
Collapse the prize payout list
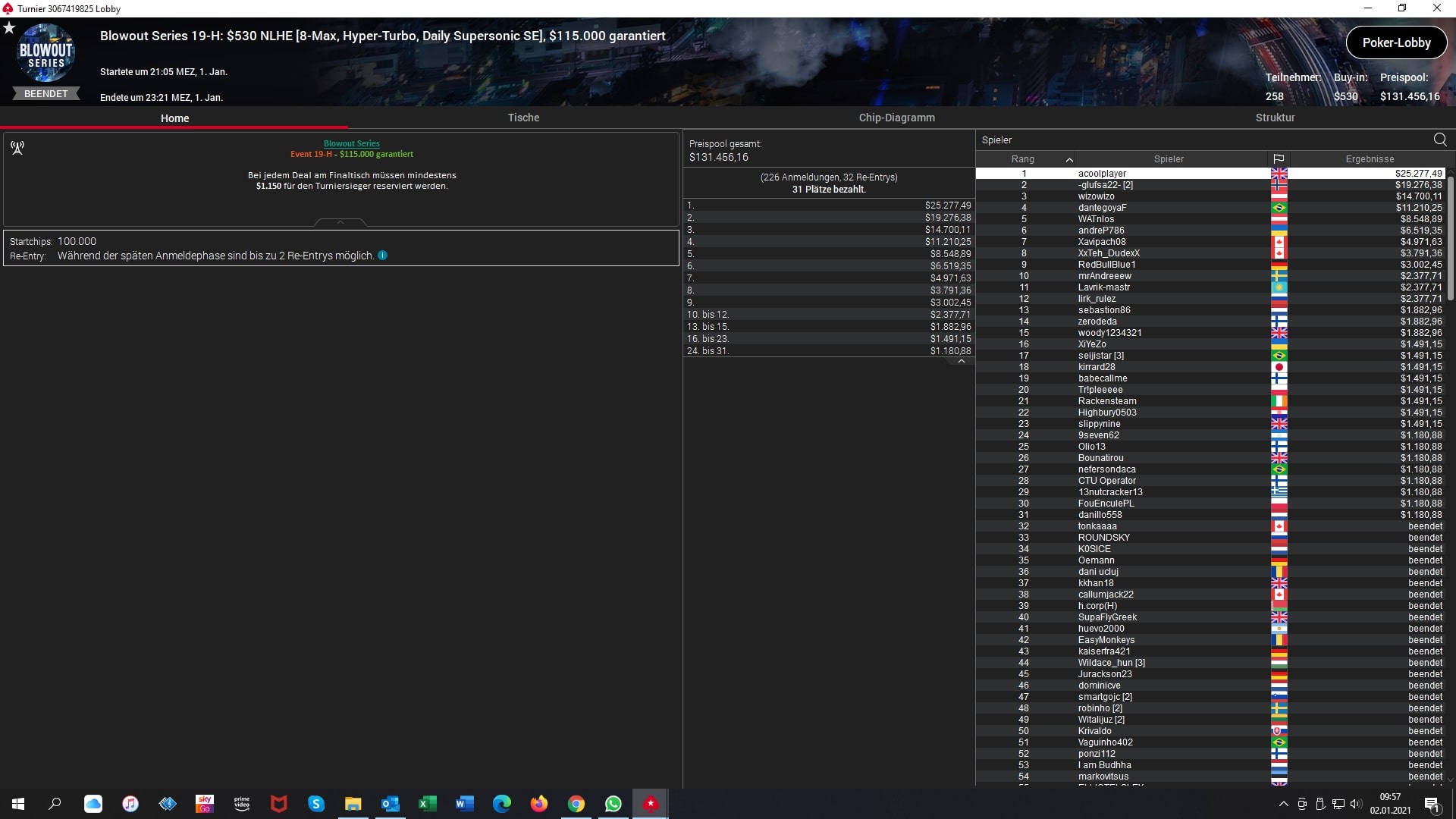coord(962,362)
